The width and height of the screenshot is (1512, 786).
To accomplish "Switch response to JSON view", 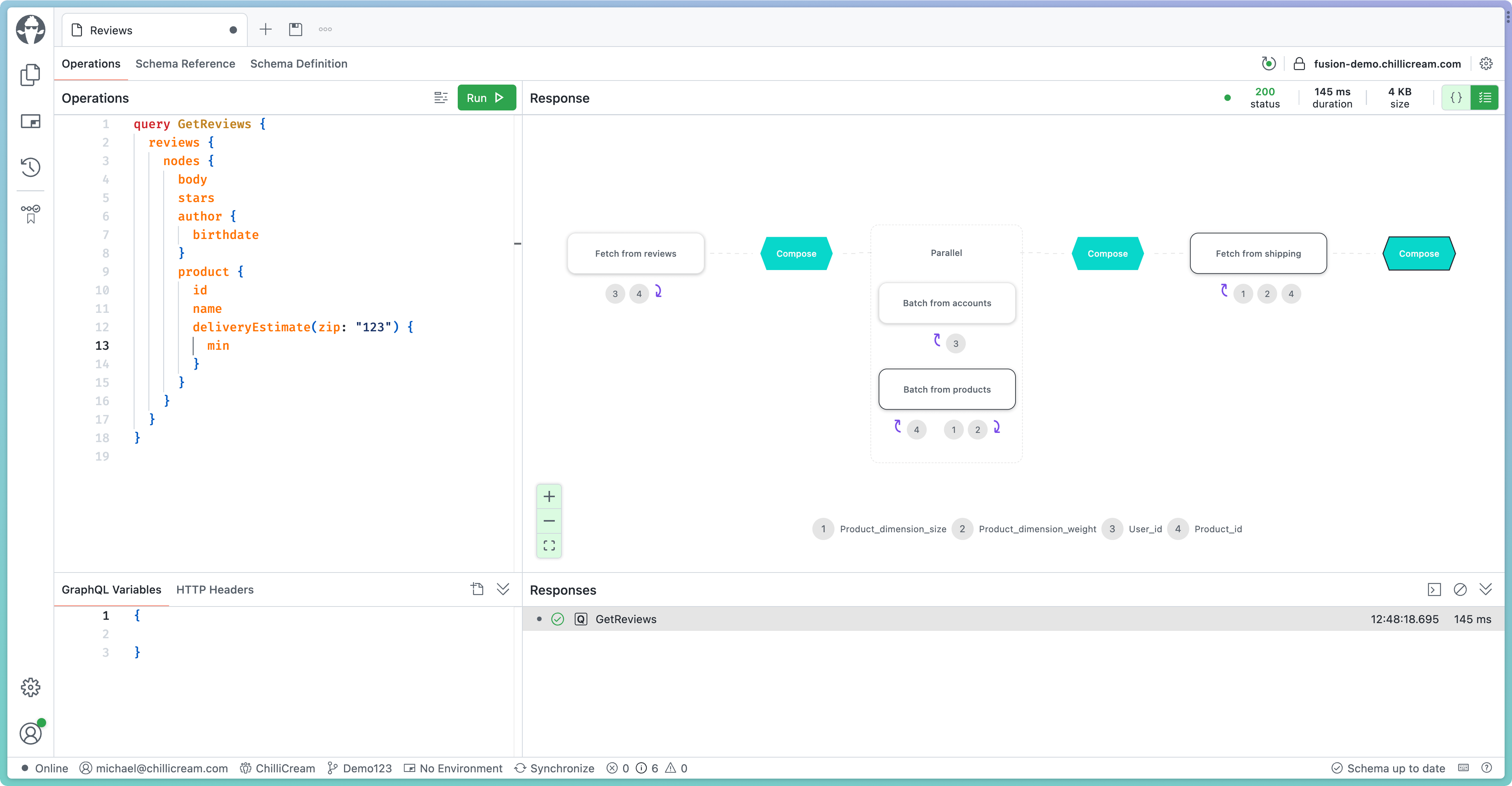I will (x=1456, y=98).
